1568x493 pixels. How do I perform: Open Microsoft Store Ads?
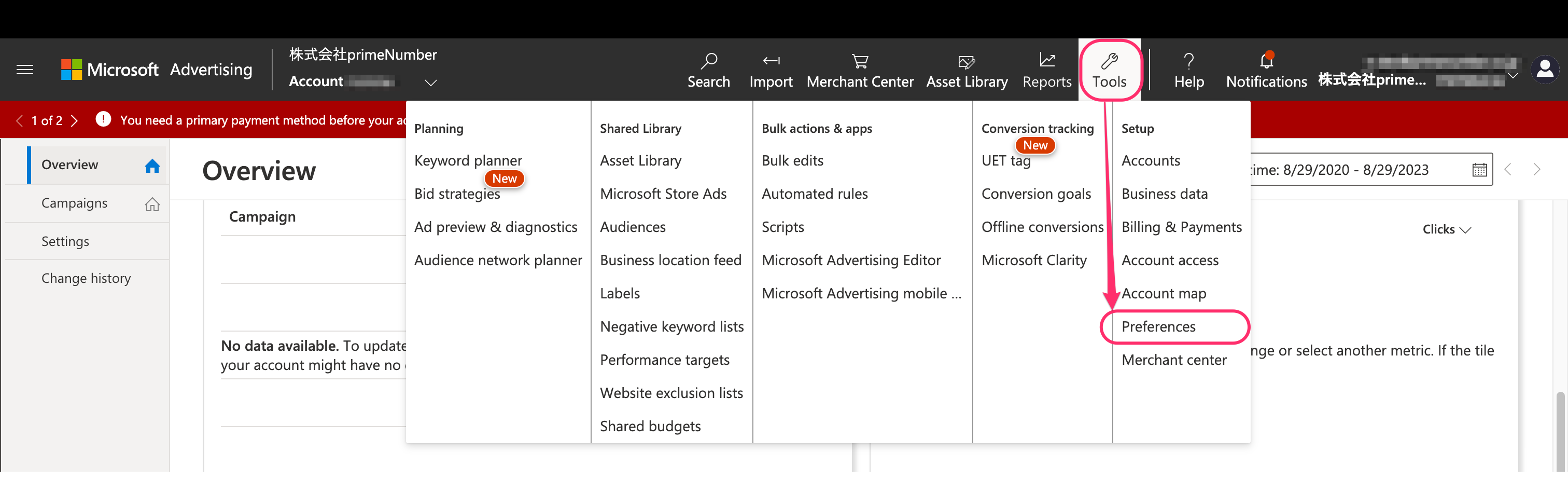[663, 194]
